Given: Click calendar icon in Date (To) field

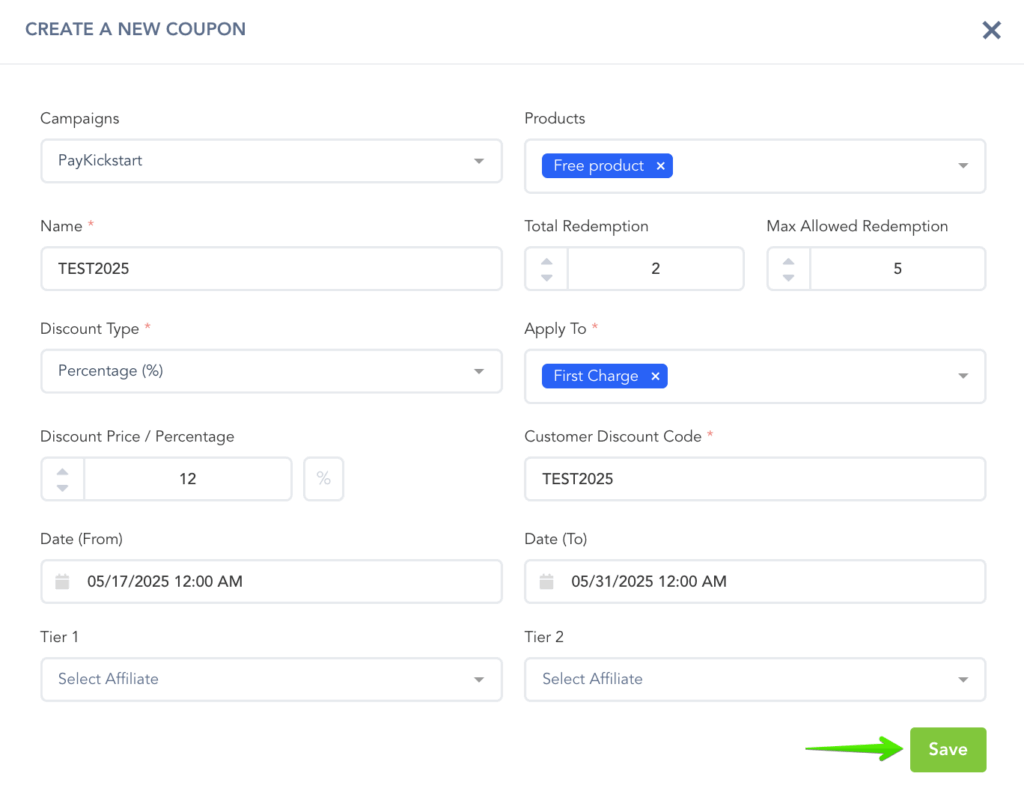Looking at the screenshot, I should (x=547, y=581).
